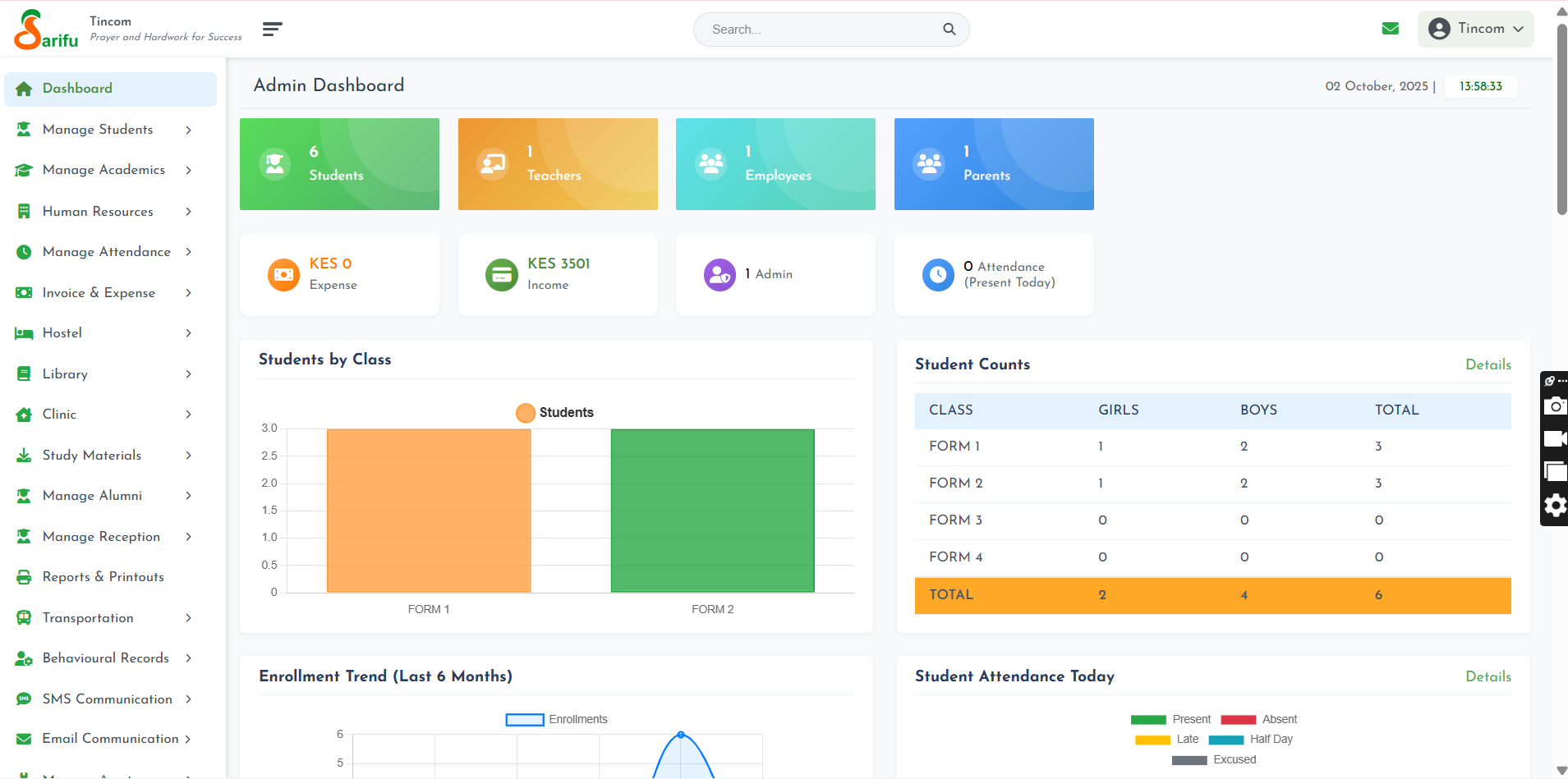This screenshot has width=1568, height=779.
Task: Toggle the Students legend in bar chart
Action: click(x=555, y=413)
